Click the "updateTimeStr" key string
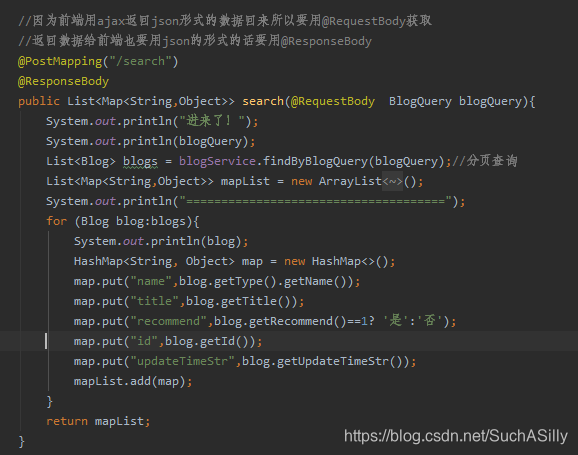 pos(182,361)
